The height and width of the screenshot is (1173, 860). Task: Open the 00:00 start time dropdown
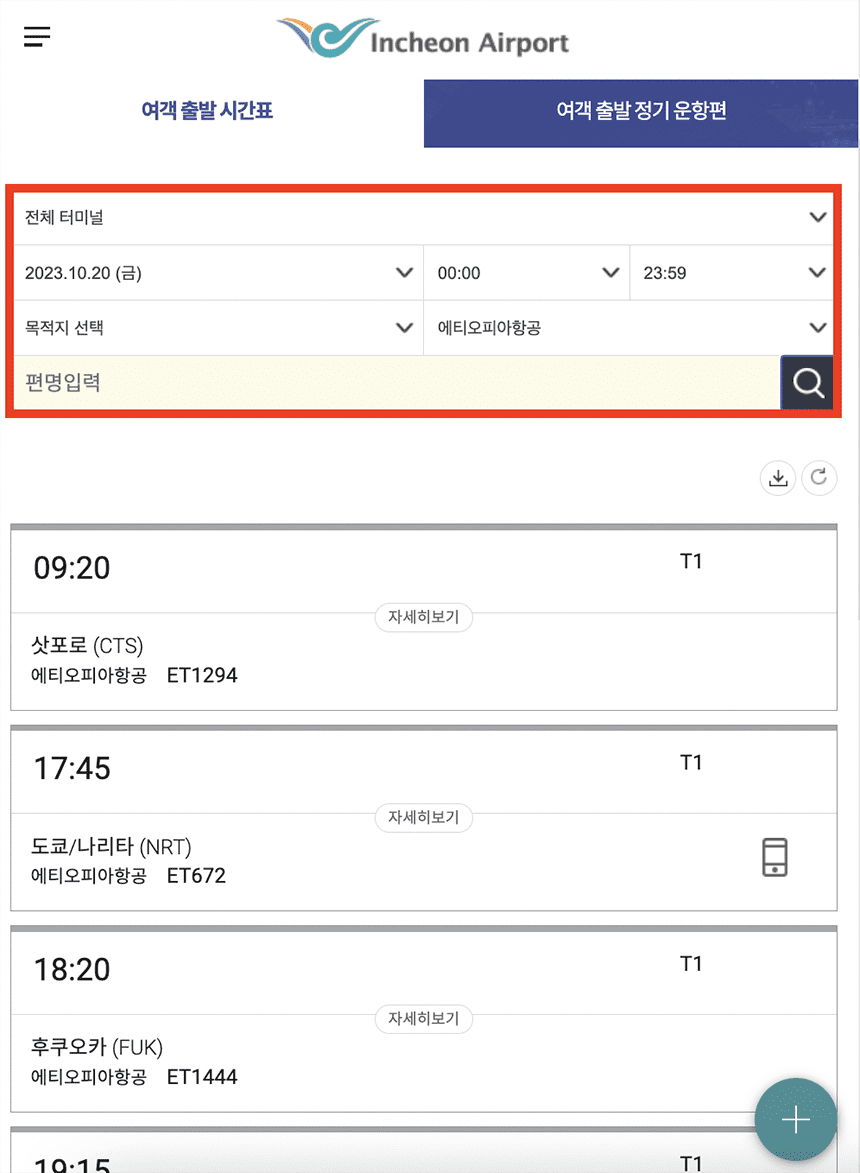(525, 272)
